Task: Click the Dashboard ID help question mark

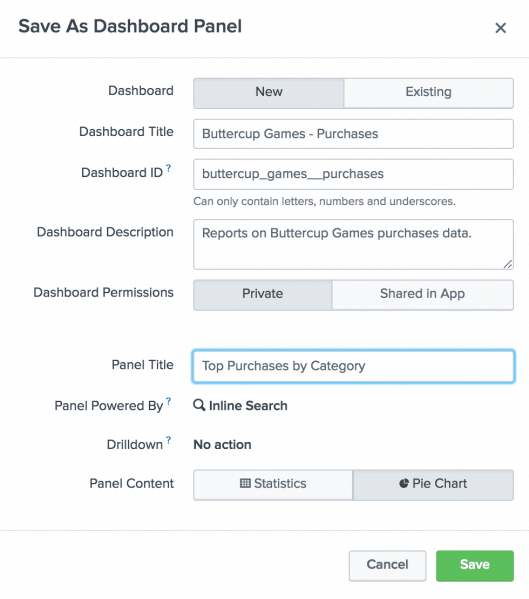Action: pos(168,168)
